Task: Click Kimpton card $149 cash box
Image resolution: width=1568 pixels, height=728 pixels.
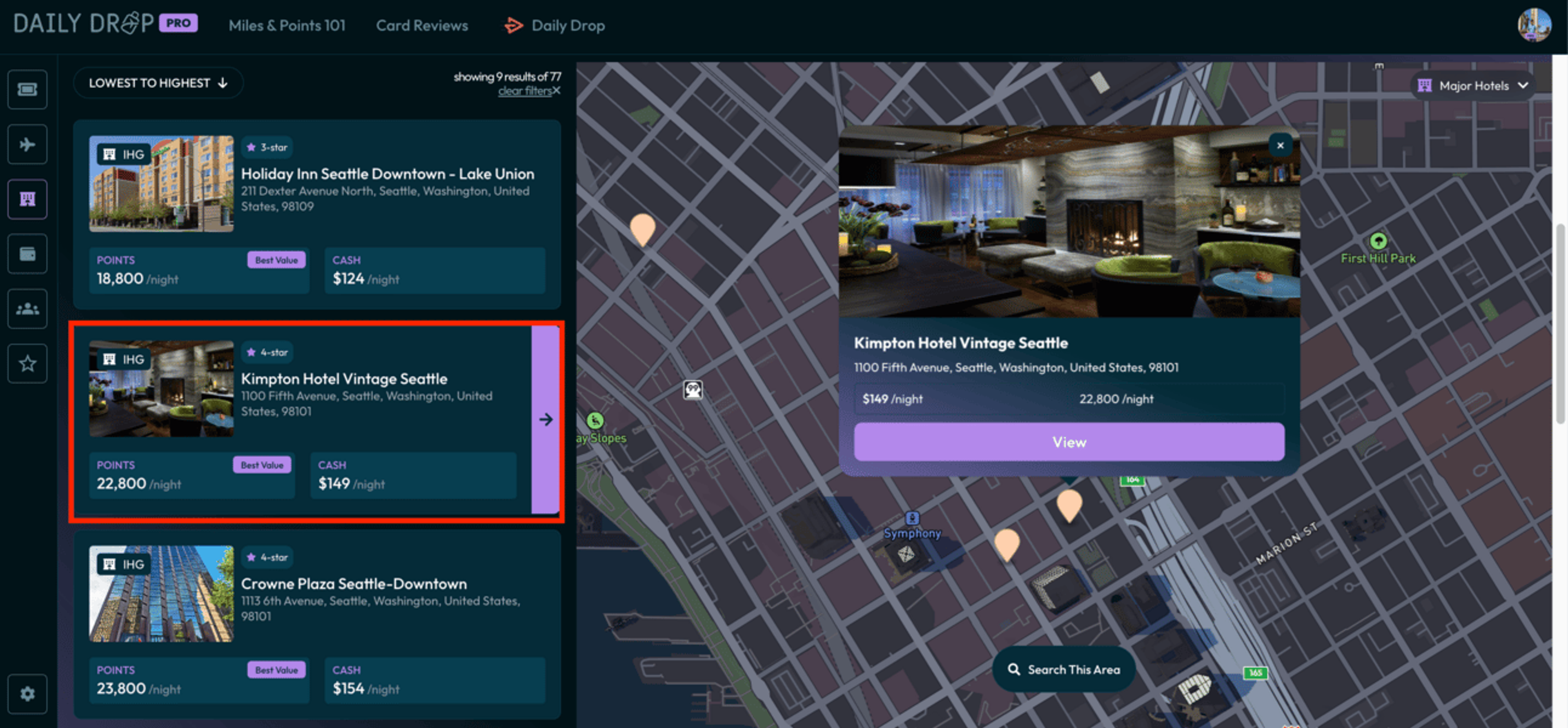Action: coord(413,475)
